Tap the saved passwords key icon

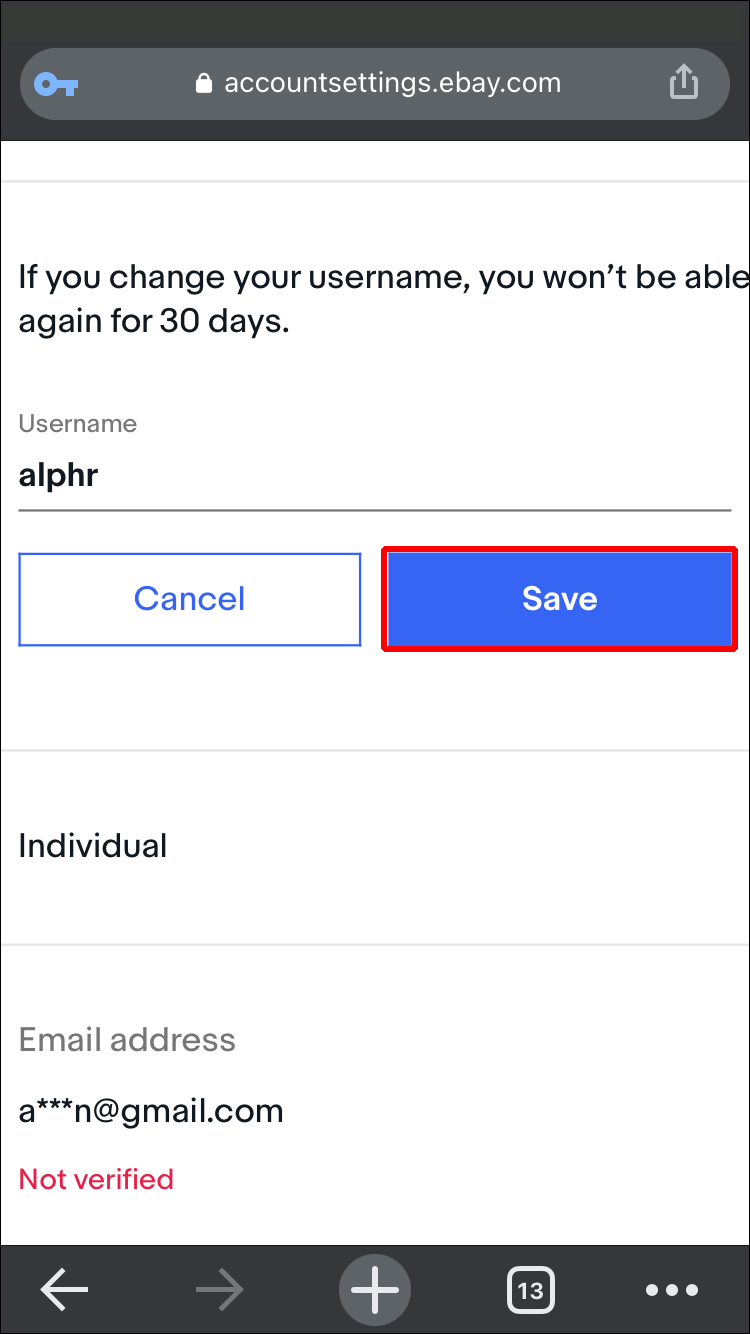pos(56,84)
